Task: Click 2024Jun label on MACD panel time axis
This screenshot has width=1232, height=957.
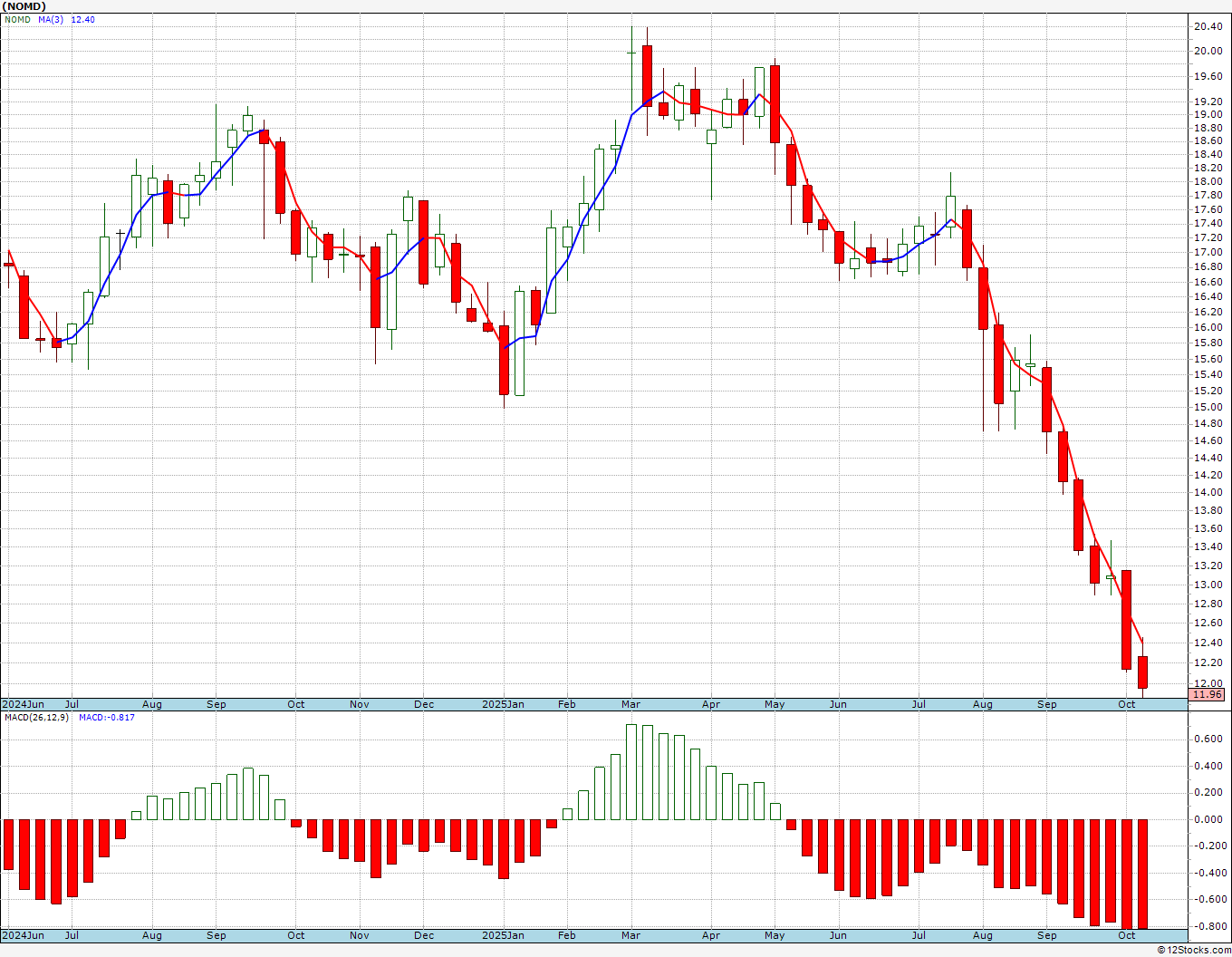Action: (23, 935)
